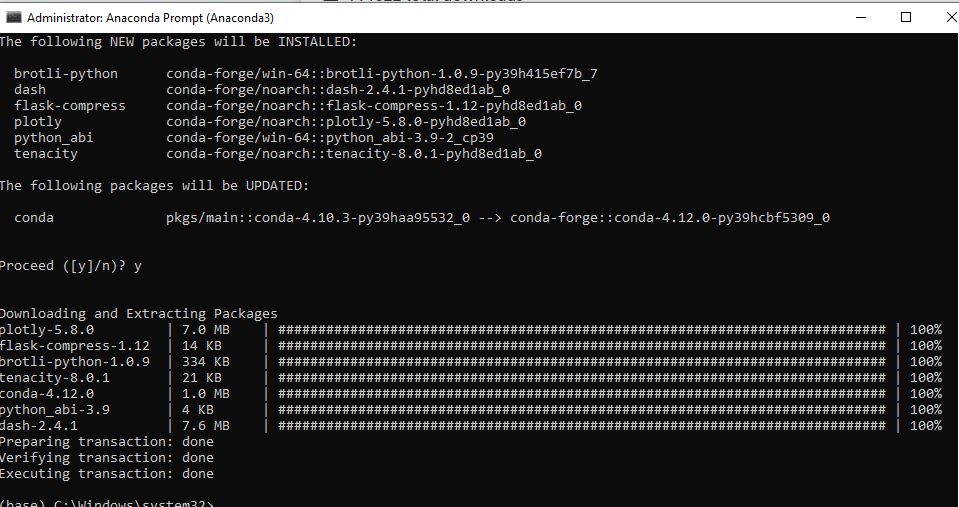Click the '1.0 MB' size for conda

pyautogui.click(x=206, y=394)
